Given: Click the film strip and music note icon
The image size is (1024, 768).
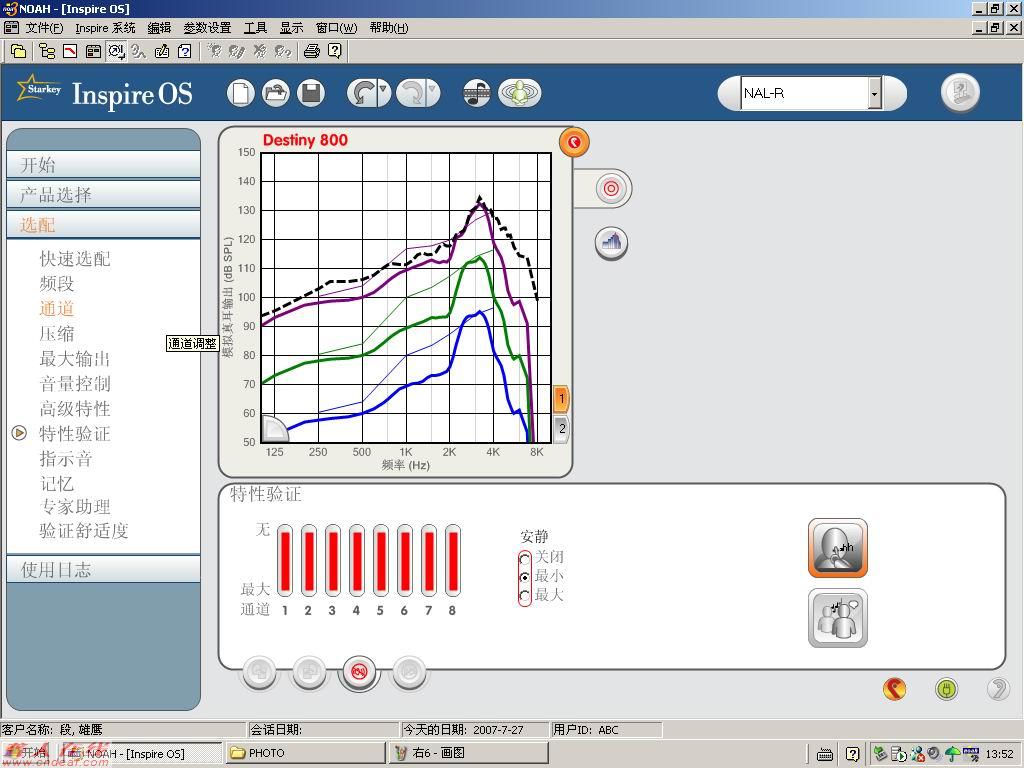Looking at the screenshot, I should pyautogui.click(x=477, y=93).
